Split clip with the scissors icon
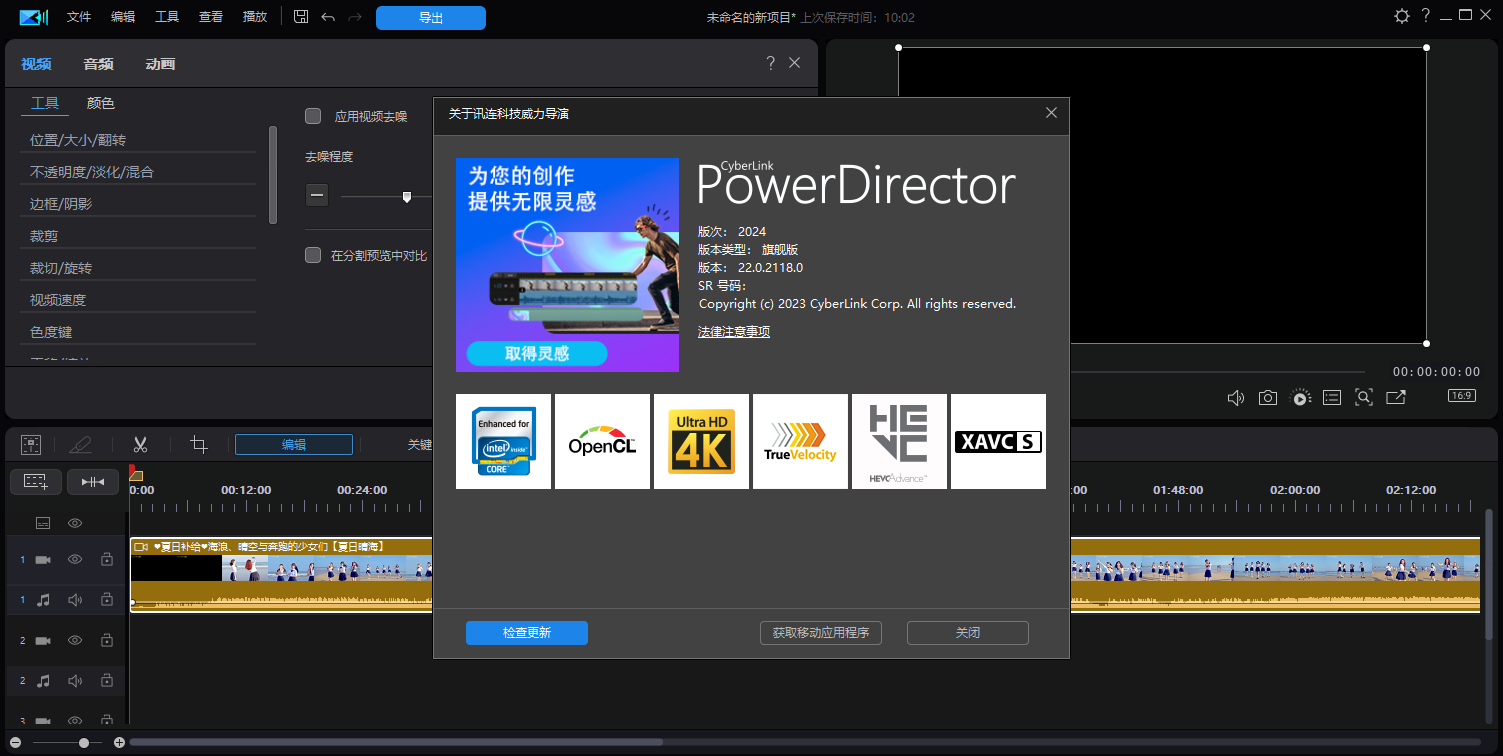Screen dimensions: 1503x756 click(140, 445)
